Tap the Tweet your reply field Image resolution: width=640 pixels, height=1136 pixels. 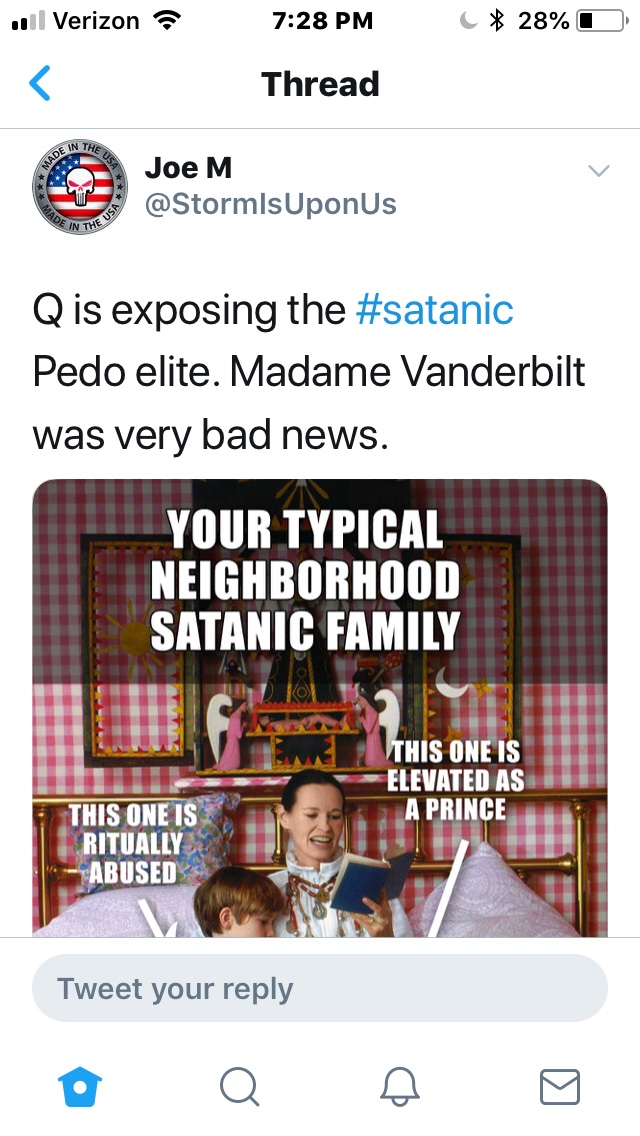tap(320, 989)
